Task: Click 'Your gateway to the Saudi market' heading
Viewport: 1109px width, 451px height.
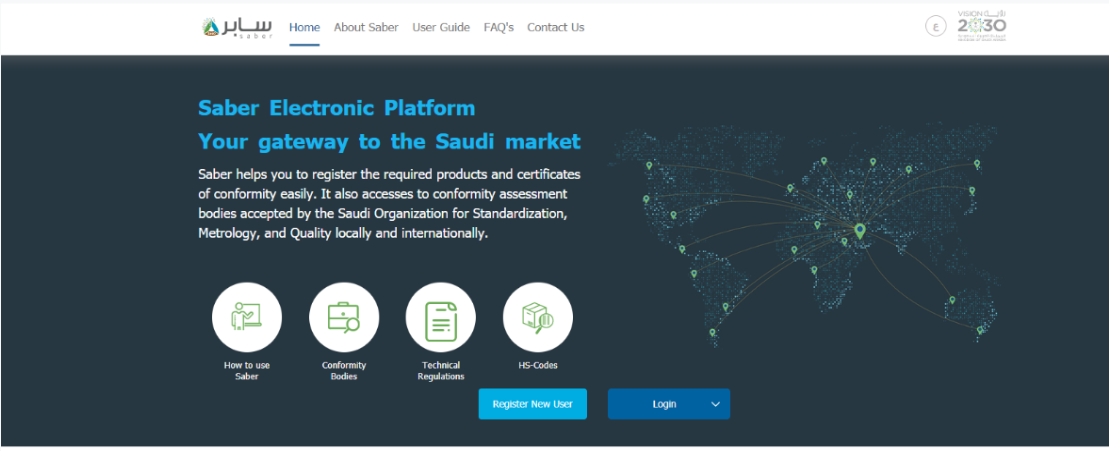Action: 389,141
